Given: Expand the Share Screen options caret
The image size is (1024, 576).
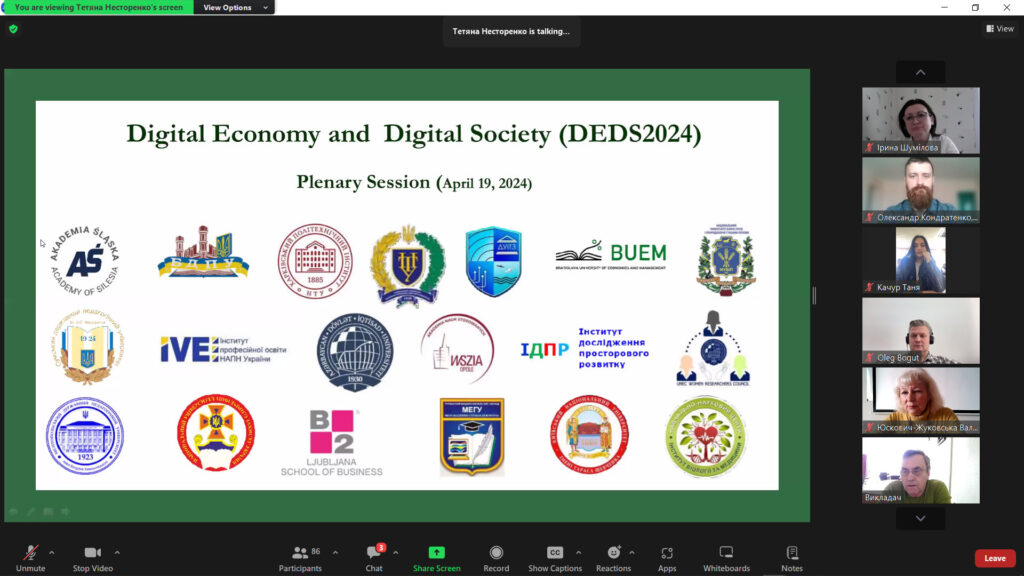Looking at the screenshot, I should (x=460, y=552).
